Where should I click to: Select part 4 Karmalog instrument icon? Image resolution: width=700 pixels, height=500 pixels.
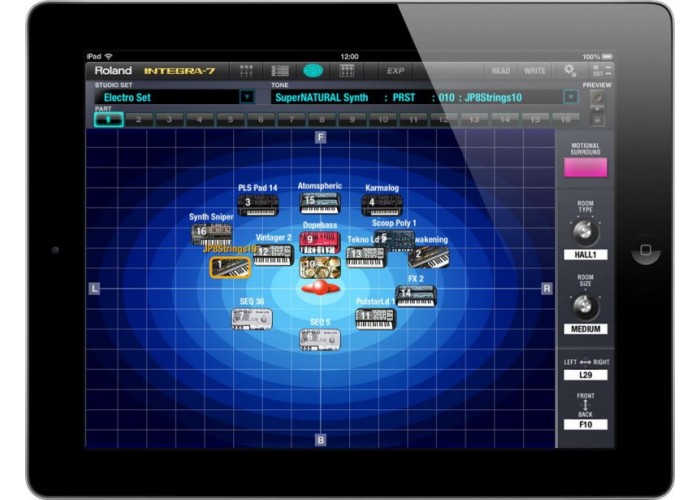(382, 205)
